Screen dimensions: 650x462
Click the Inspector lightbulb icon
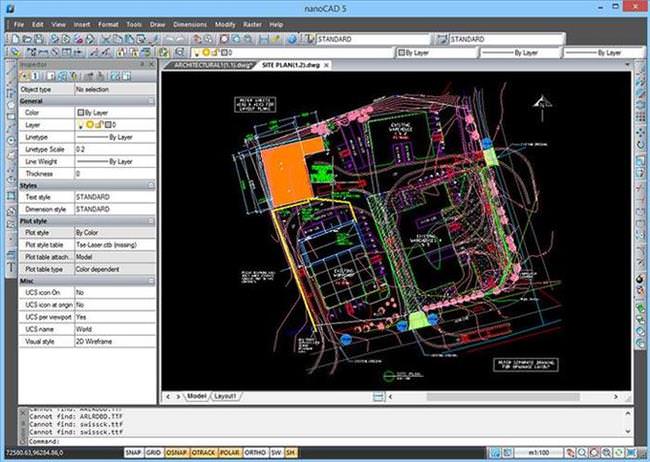point(74,76)
